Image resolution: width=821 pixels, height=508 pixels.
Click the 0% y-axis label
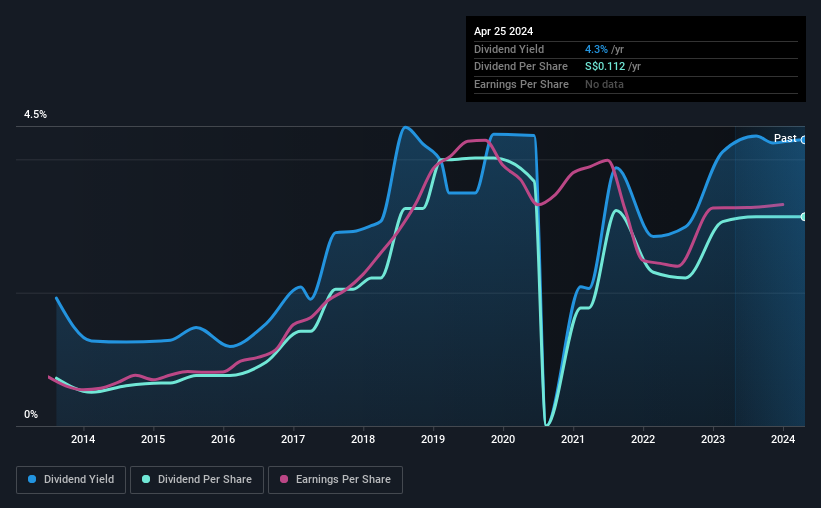coord(31,414)
